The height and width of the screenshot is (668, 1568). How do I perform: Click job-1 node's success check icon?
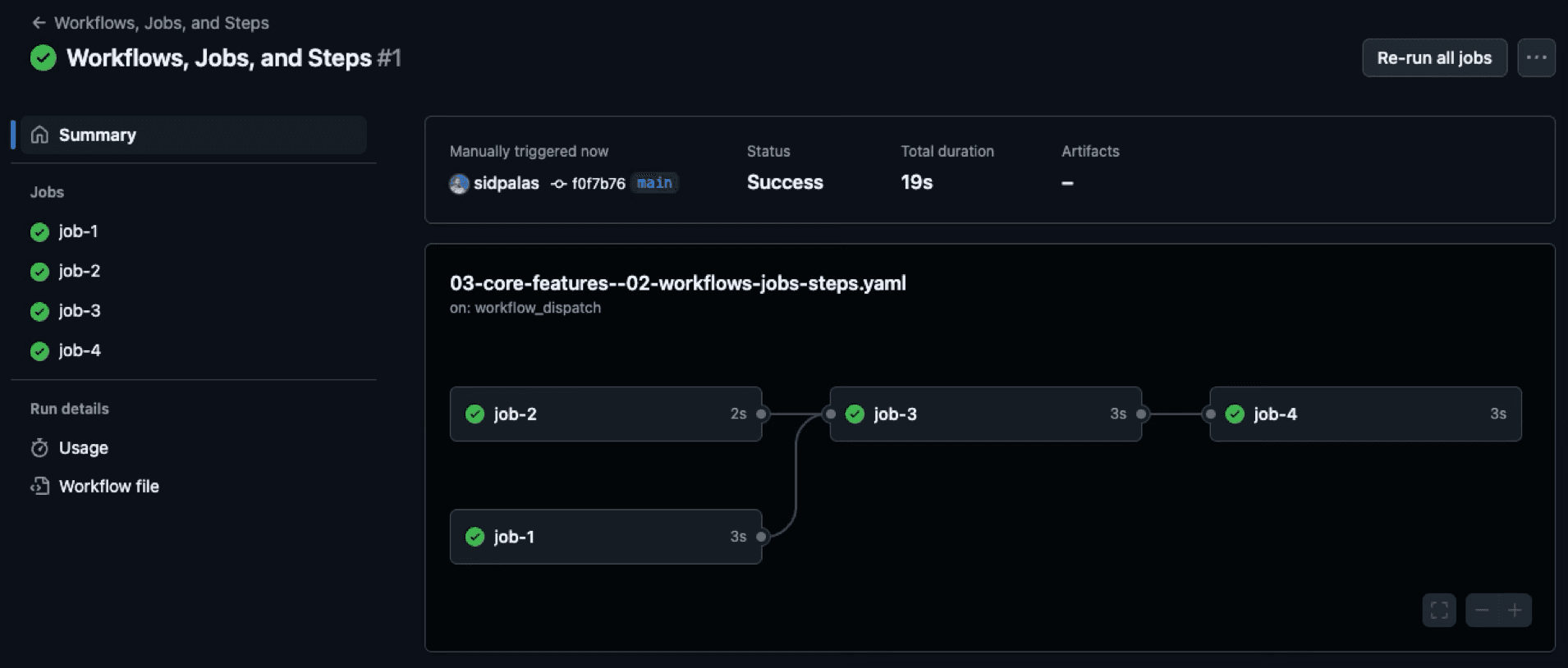tap(475, 537)
